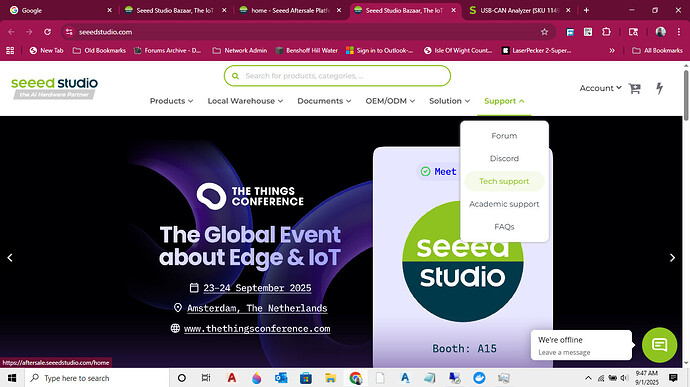Switch to the USB-CAN Analyzer tab
Screen dimensions: 690x387
point(514,10)
